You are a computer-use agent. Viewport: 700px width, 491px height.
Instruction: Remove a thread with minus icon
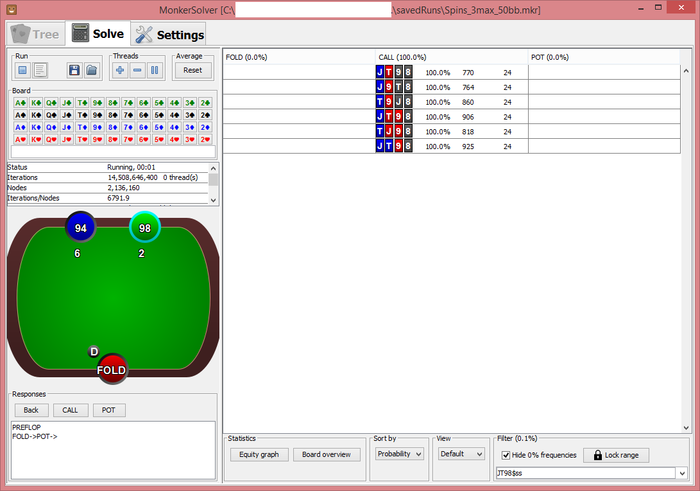tap(138, 70)
